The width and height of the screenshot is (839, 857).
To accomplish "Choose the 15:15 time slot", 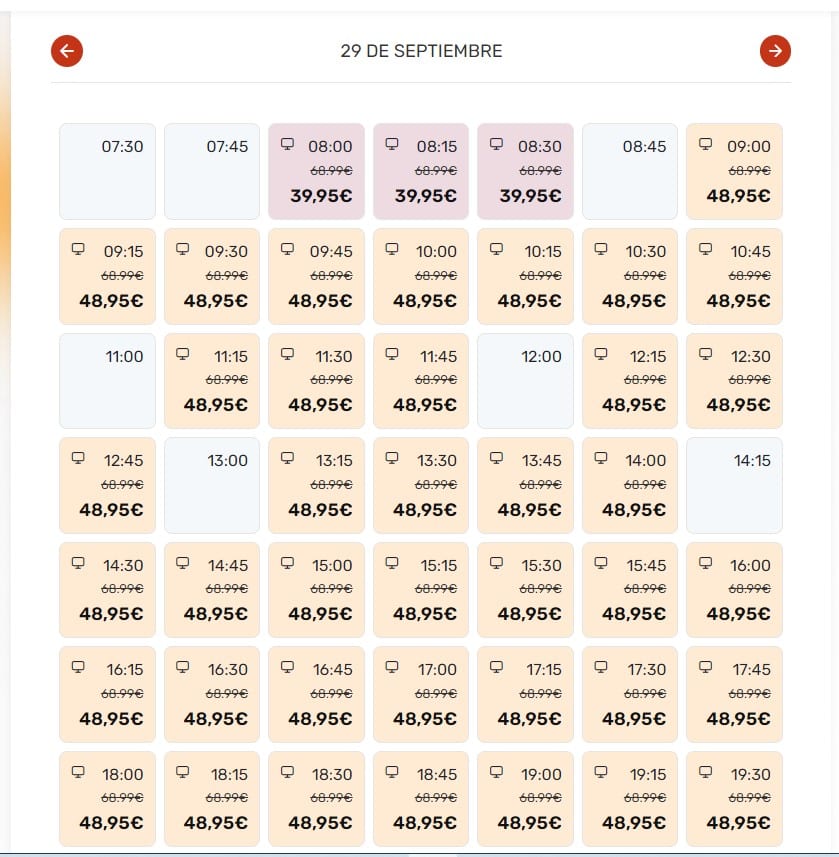I will pos(421,590).
